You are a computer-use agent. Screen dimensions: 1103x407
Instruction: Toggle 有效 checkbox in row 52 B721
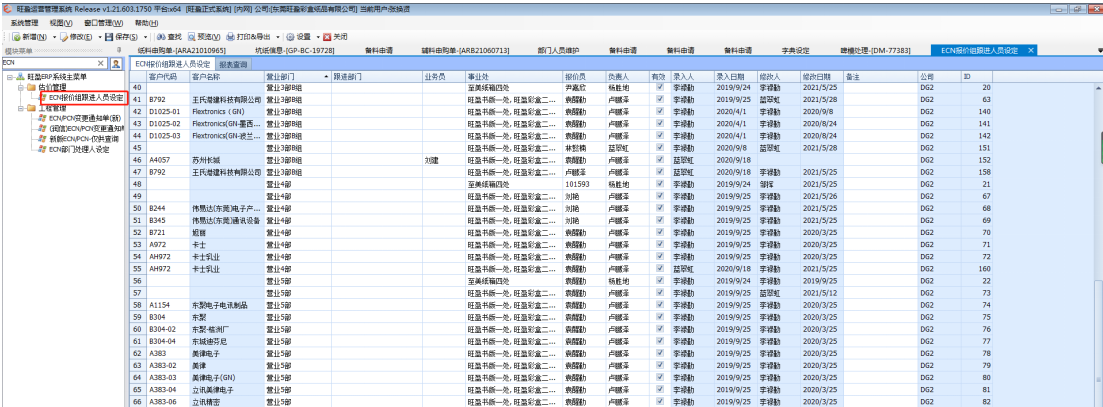click(659, 232)
